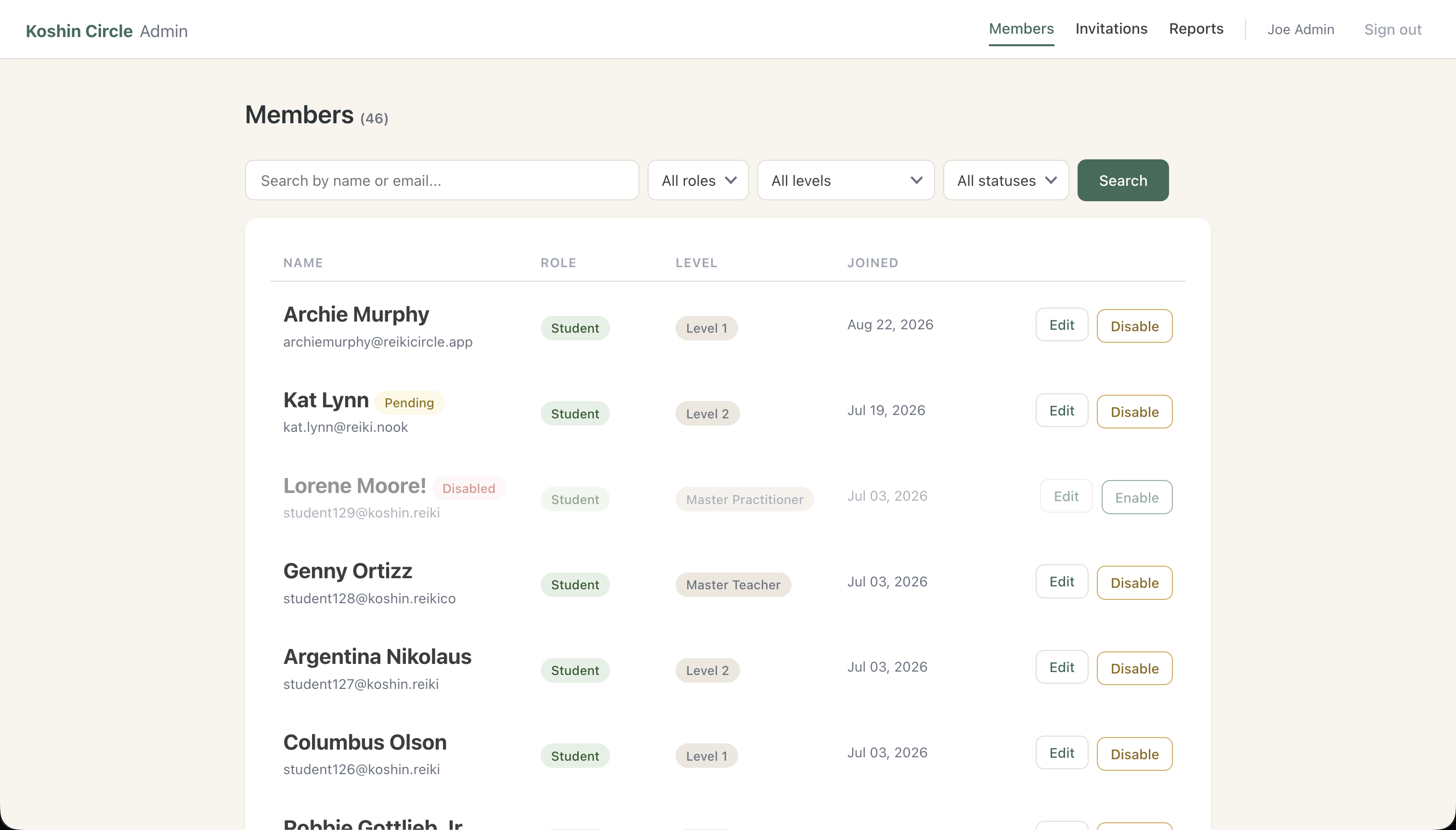
Task: Focus the search by name or email field
Action: [442, 180]
